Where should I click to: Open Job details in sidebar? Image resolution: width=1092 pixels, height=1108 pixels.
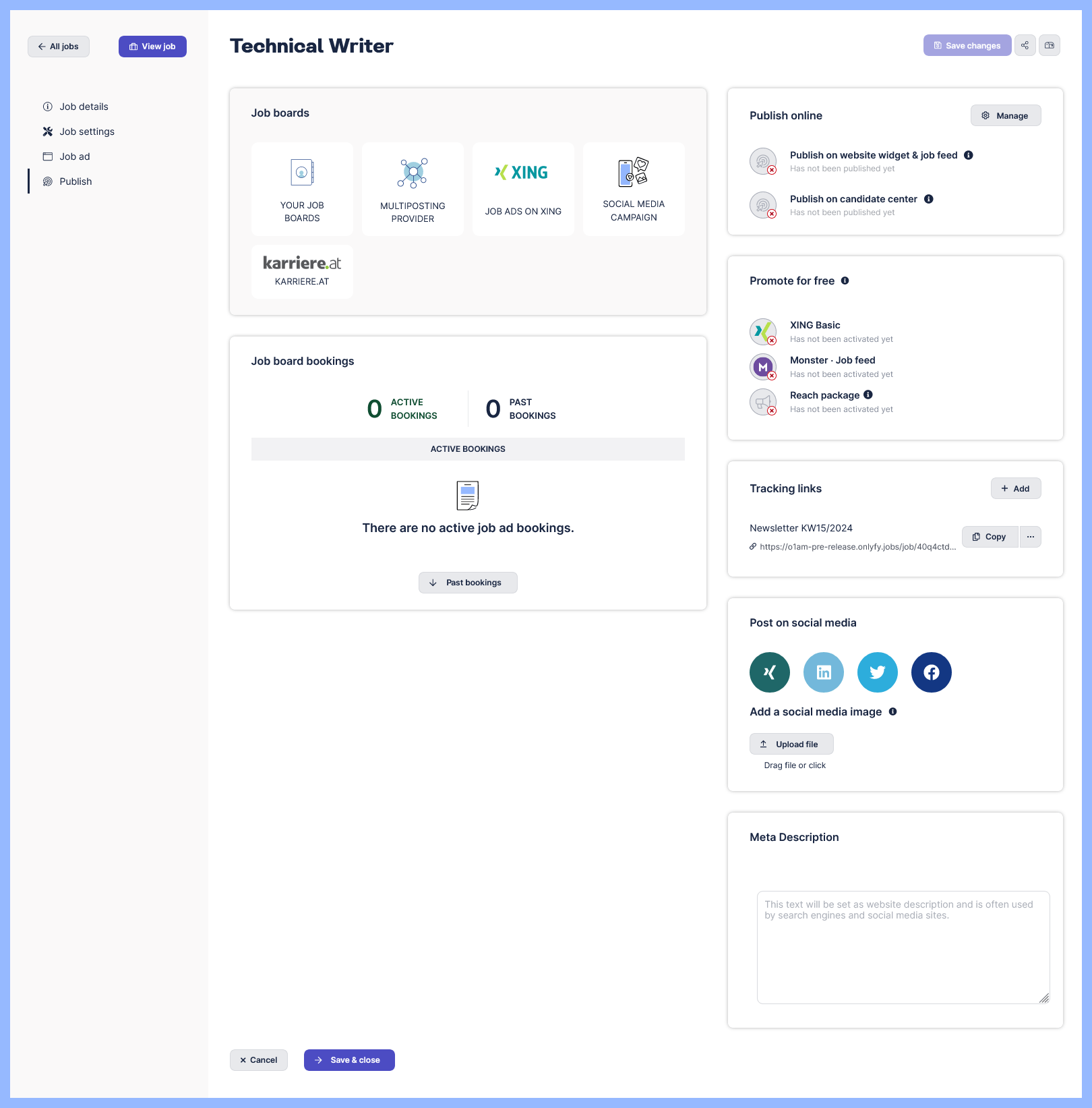[x=84, y=107]
